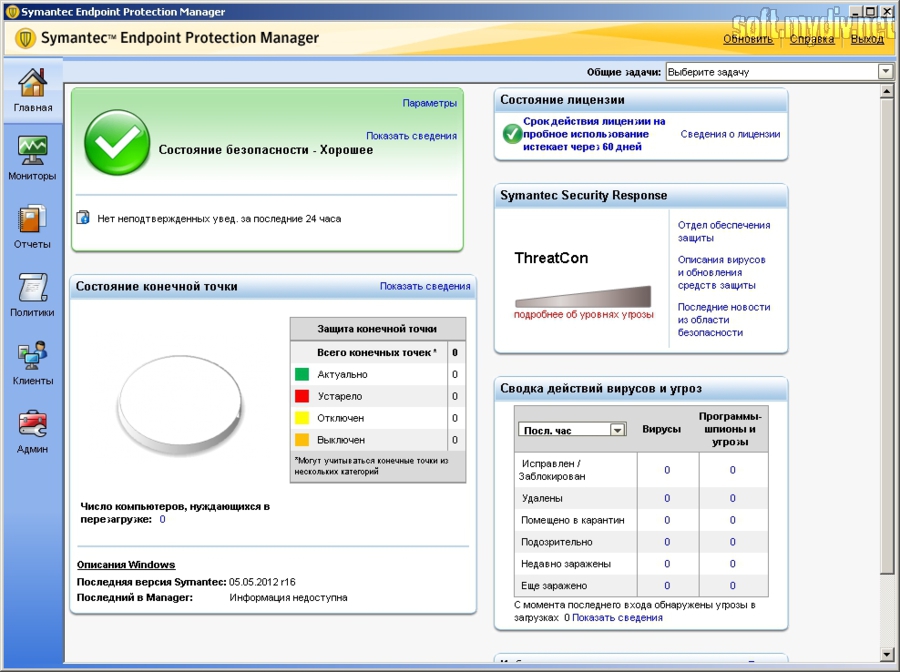
Task: Click the ThreatCon level gauge bar
Action: click(x=583, y=296)
